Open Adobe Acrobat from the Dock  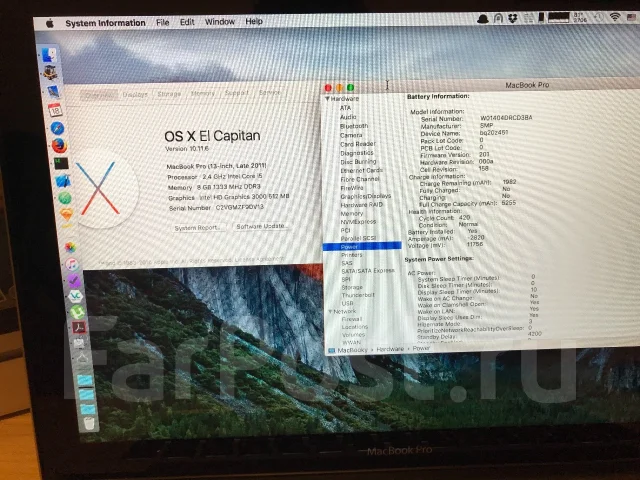click(x=79, y=327)
